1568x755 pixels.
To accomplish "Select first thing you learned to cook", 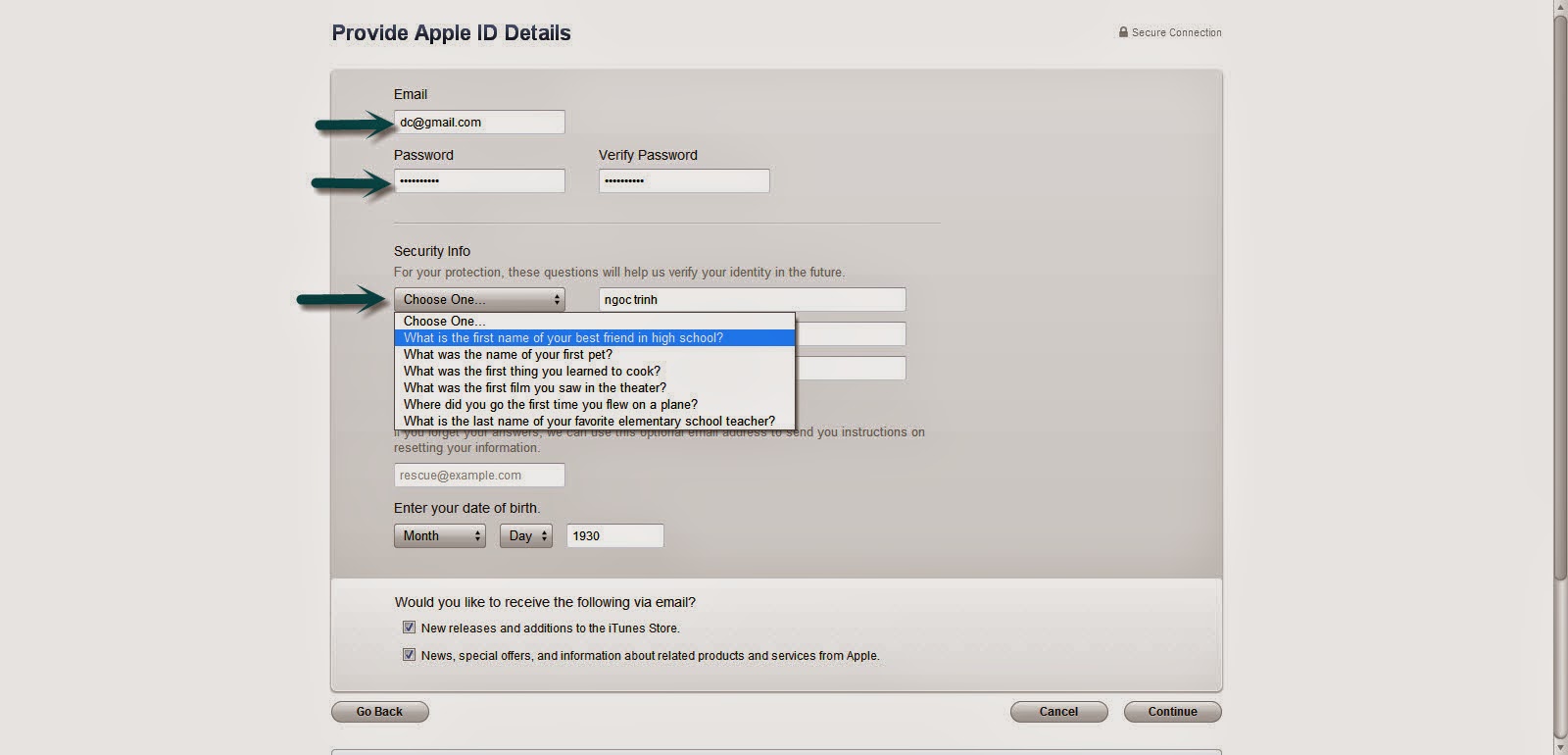I will (x=594, y=372).
